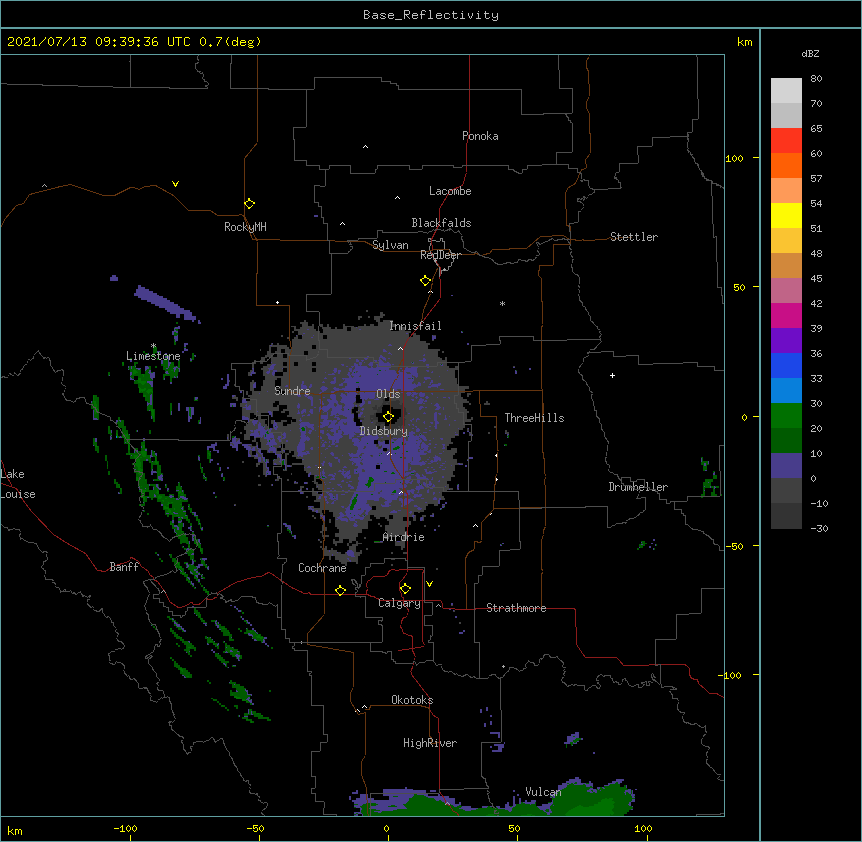Screen dimensions: 862x842
Task: Click the Stettler label
Action: 634,237
